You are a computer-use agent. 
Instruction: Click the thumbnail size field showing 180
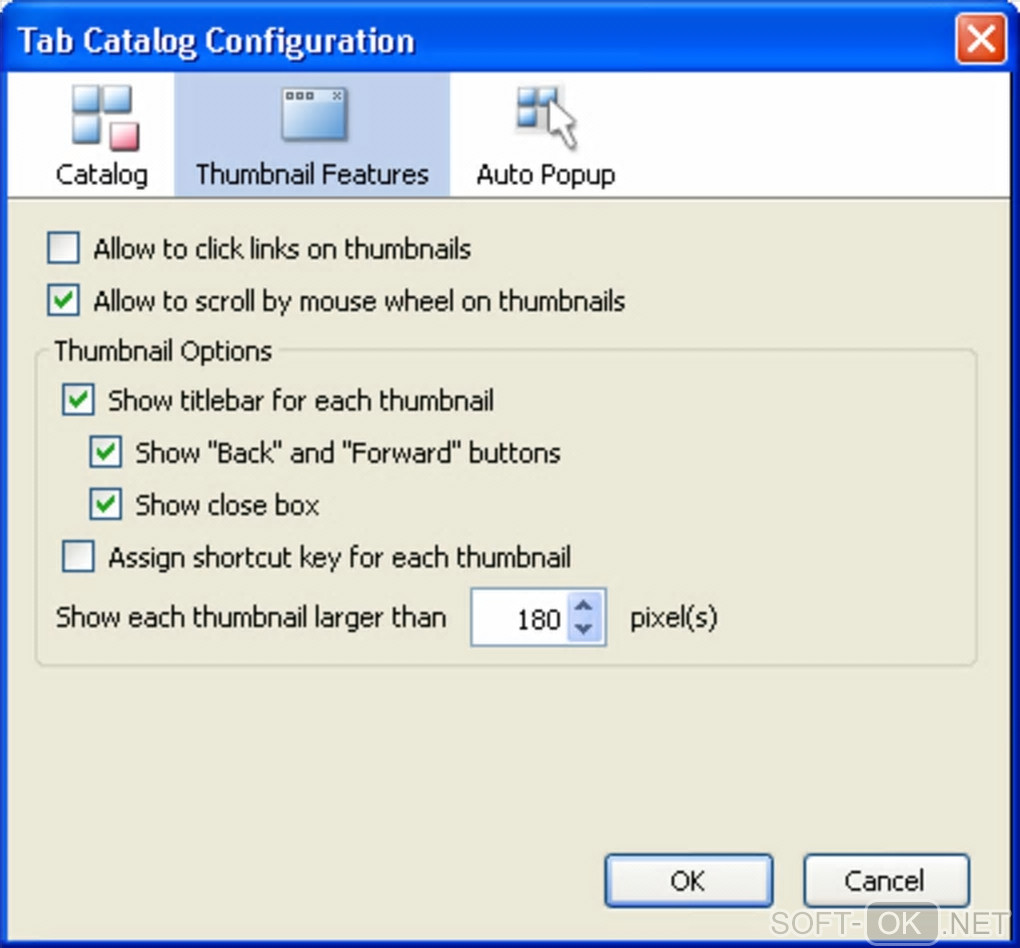click(x=520, y=619)
